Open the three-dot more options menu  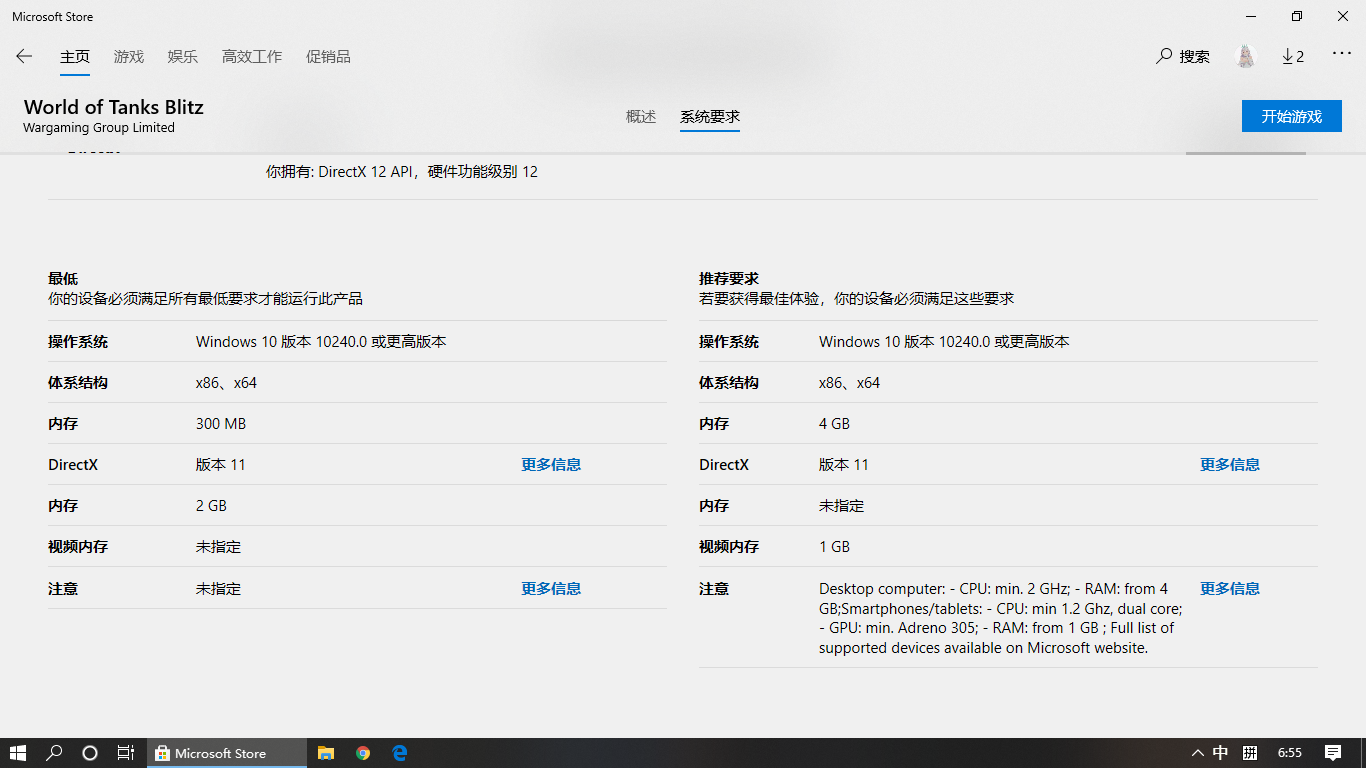[x=1342, y=55]
